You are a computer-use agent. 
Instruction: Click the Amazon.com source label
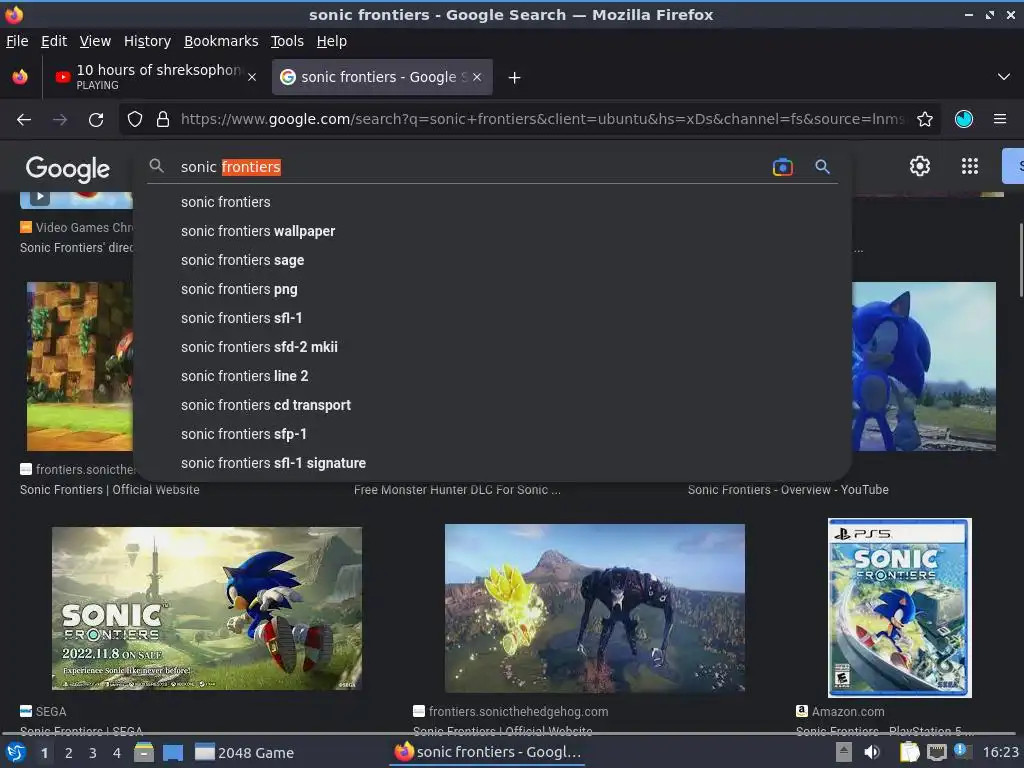848,712
